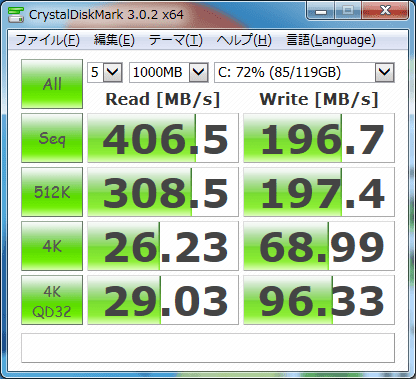Click the Seq write result 196.7

pos(319,138)
